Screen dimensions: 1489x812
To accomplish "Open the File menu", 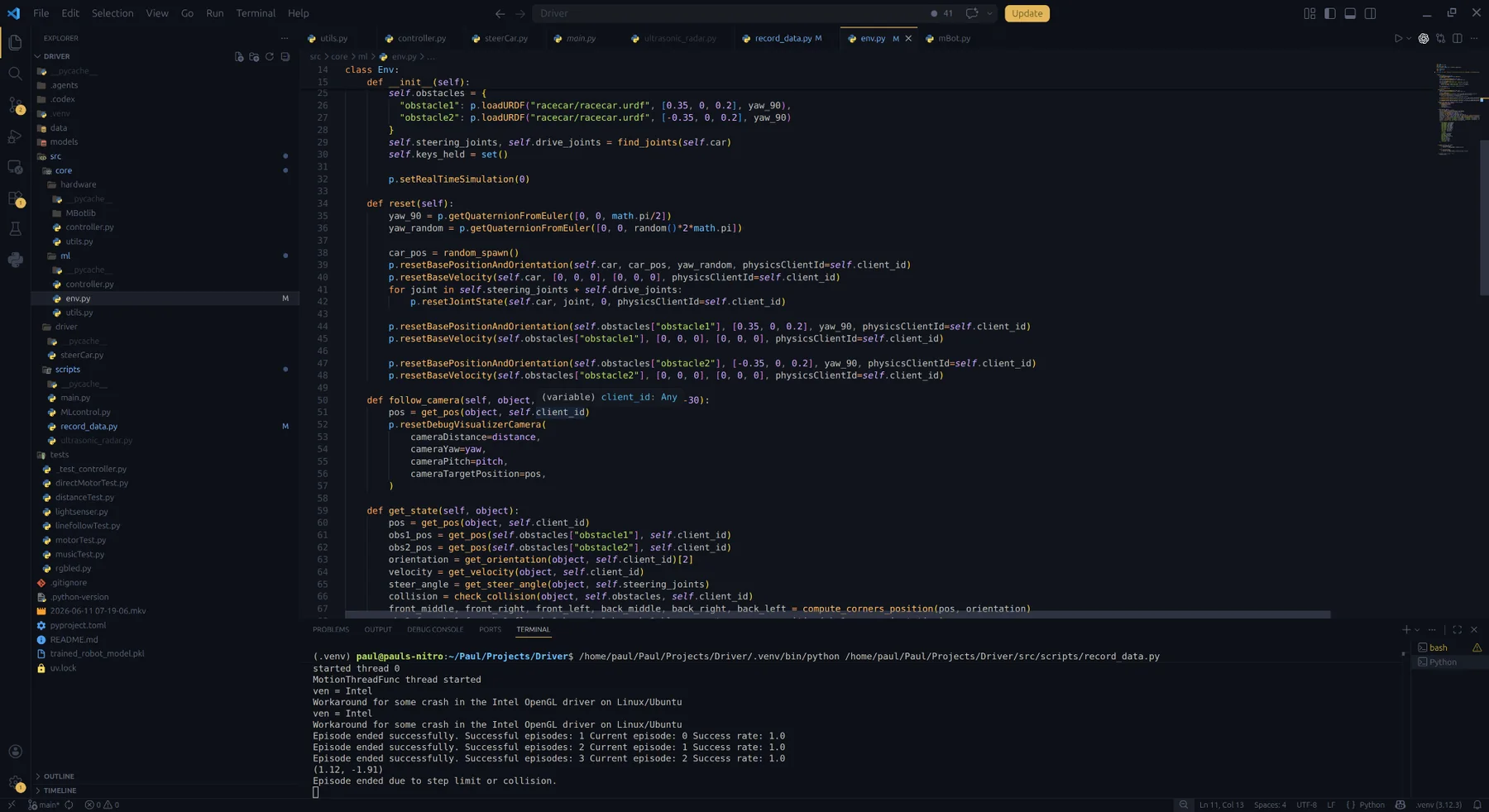I will tap(41, 13).
